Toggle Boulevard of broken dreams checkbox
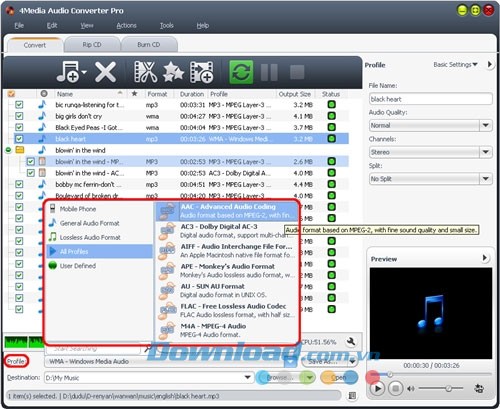The image size is (500, 409). tap(19, 196)
